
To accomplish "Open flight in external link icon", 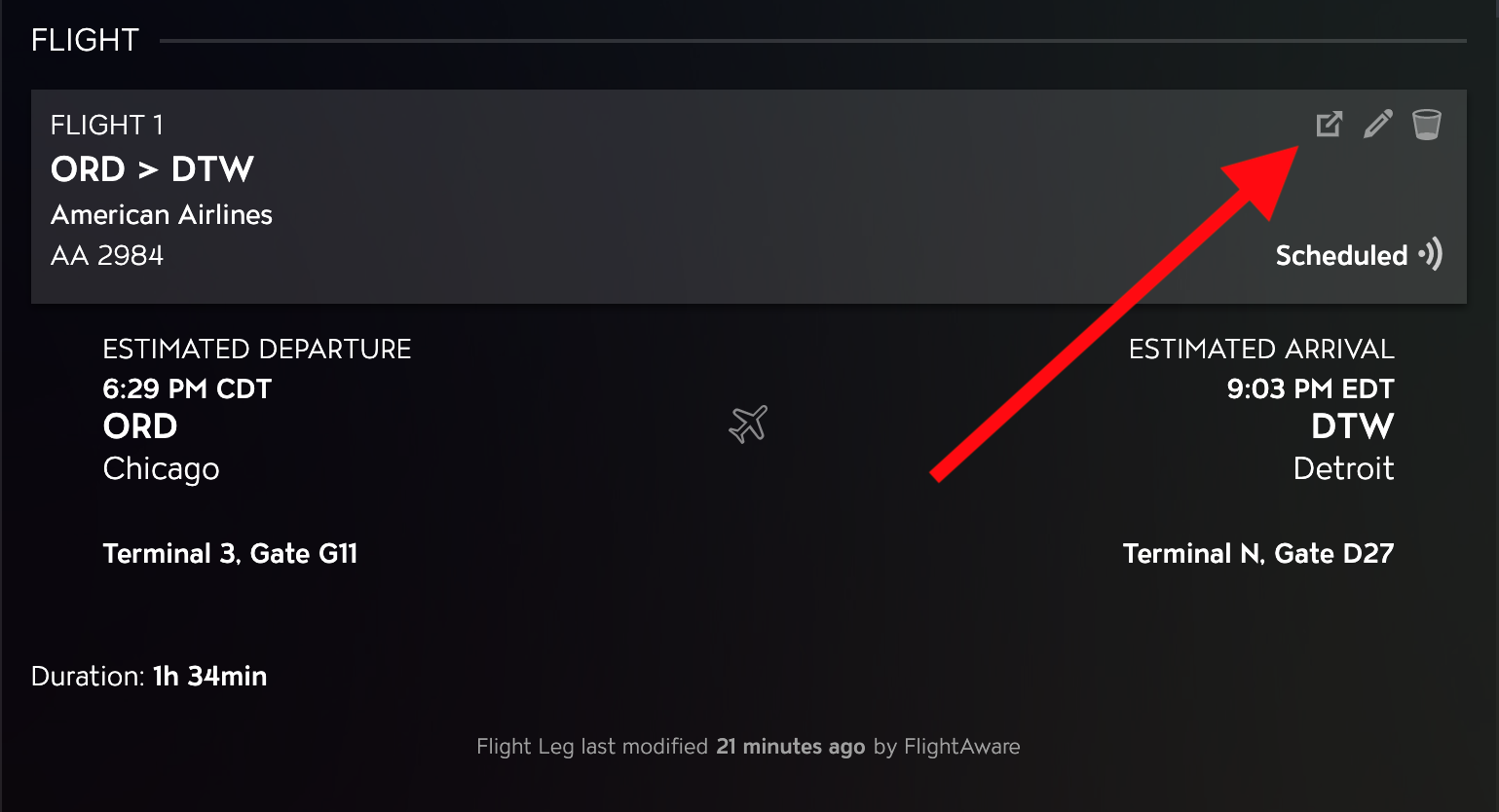I will click(x=1330, y=124).
